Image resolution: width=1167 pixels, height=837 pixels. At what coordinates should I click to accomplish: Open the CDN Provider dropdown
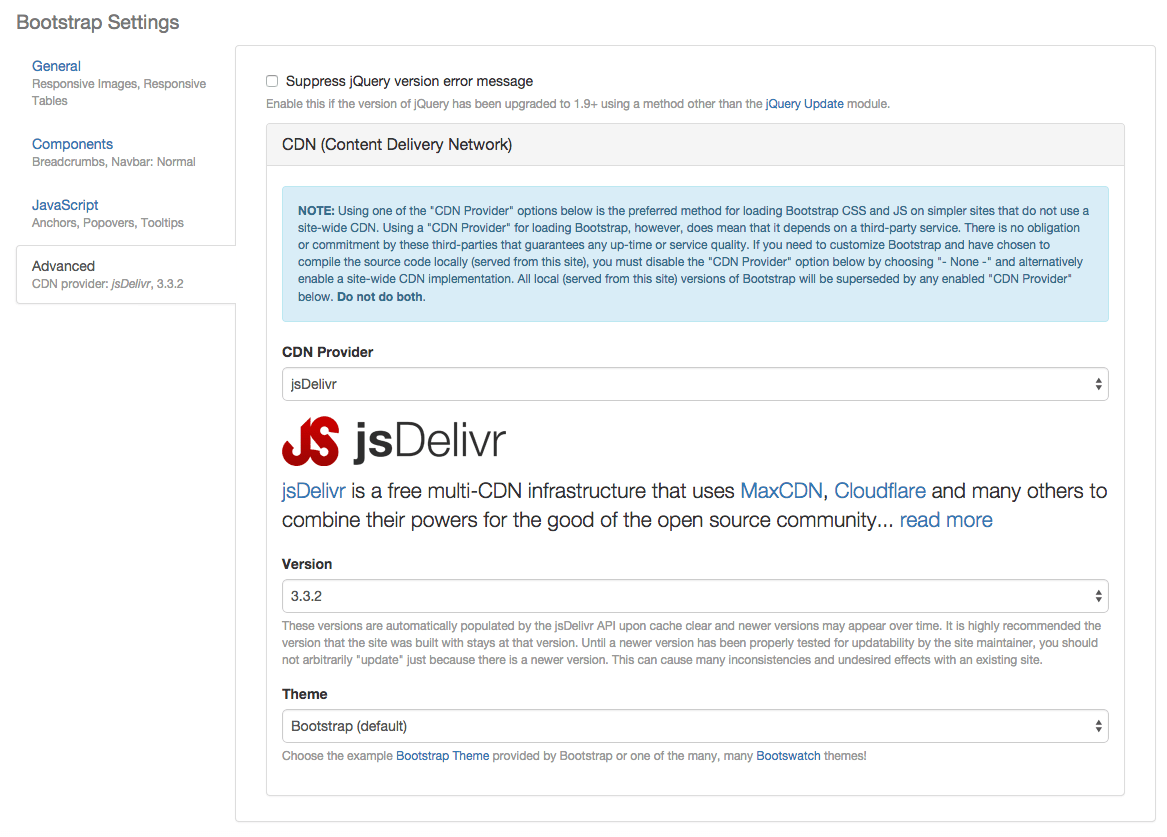(x=695, y=385)
